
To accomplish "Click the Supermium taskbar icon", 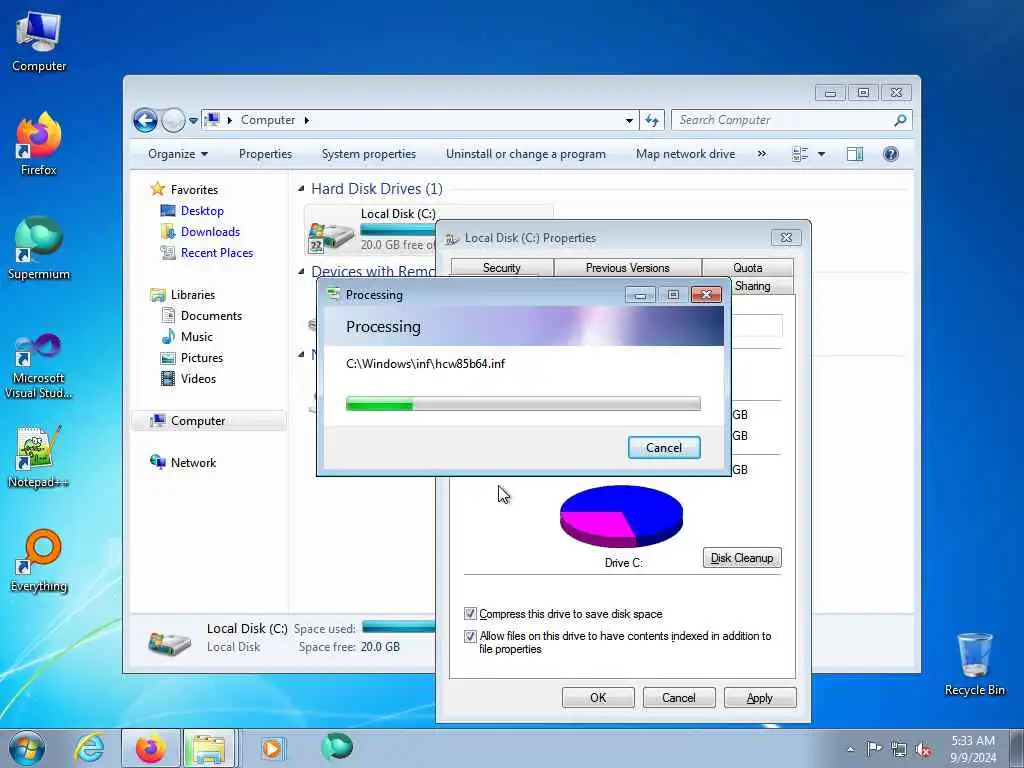I will [337, 747].
